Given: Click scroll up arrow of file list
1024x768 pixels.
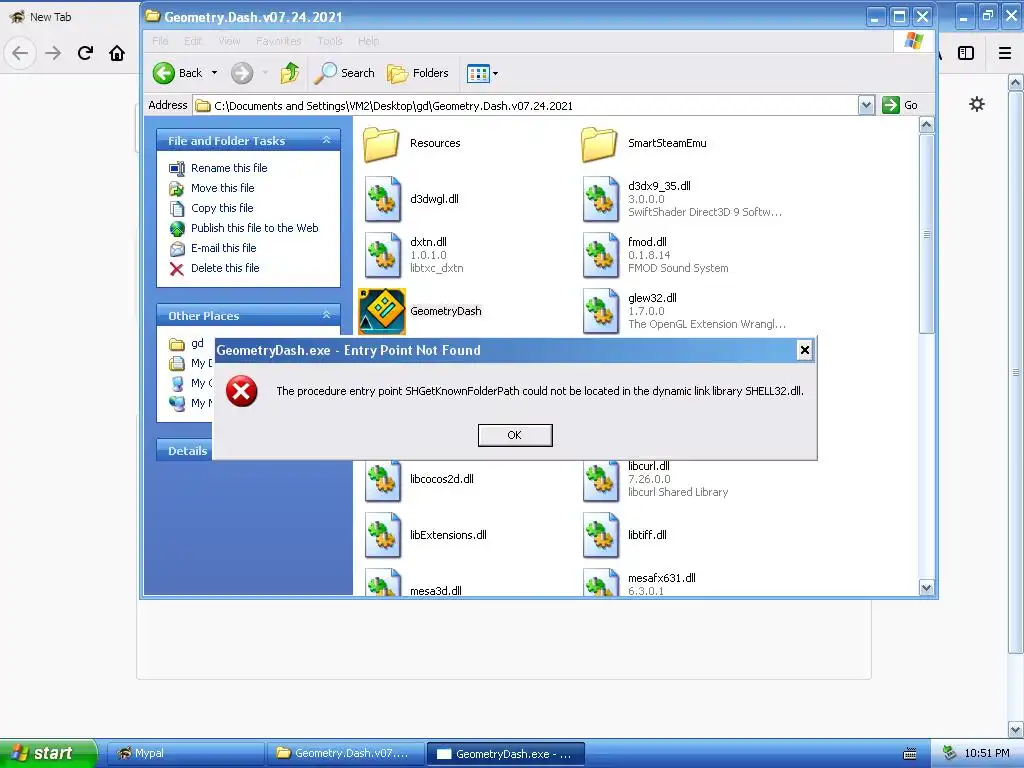Looking at the screenshot, I should pos(926,124).
